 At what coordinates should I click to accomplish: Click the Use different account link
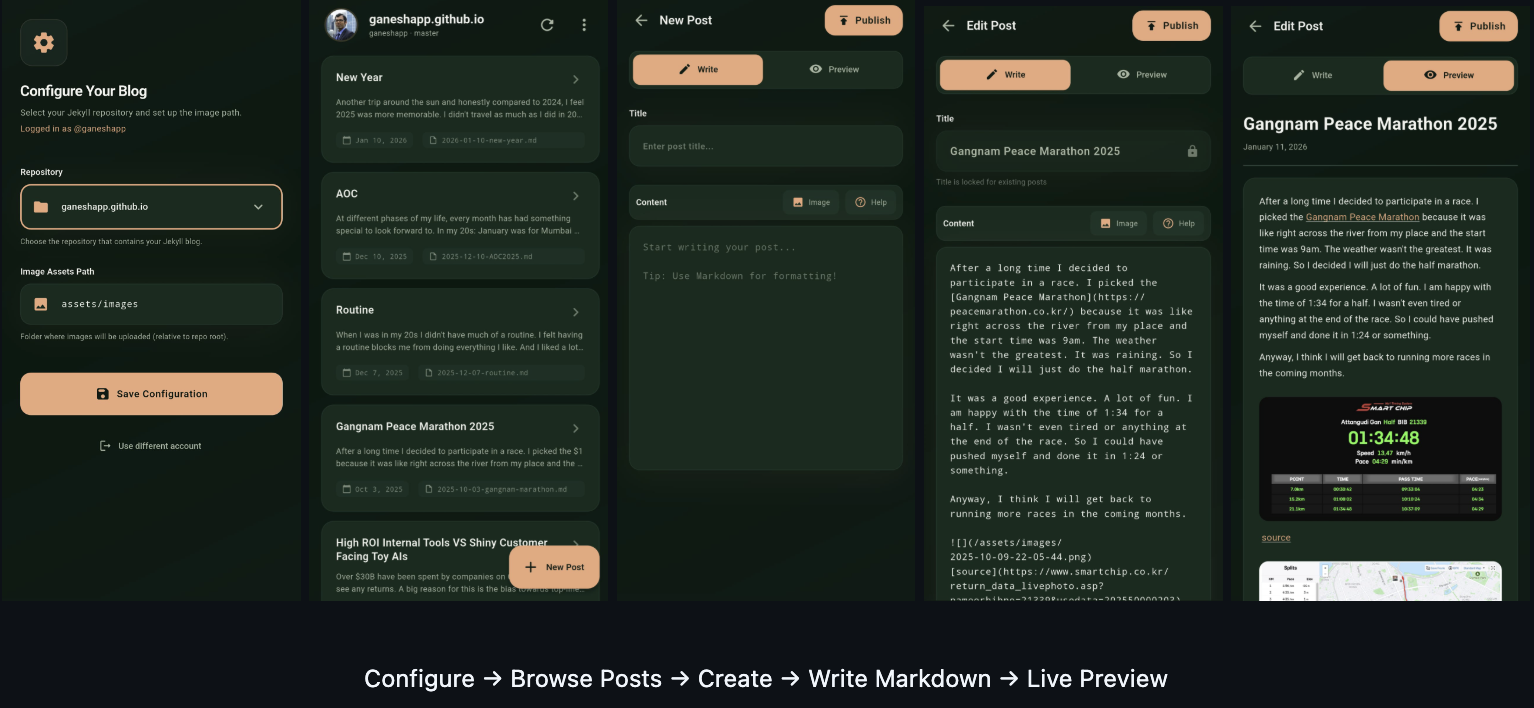[x=151, y=446]
